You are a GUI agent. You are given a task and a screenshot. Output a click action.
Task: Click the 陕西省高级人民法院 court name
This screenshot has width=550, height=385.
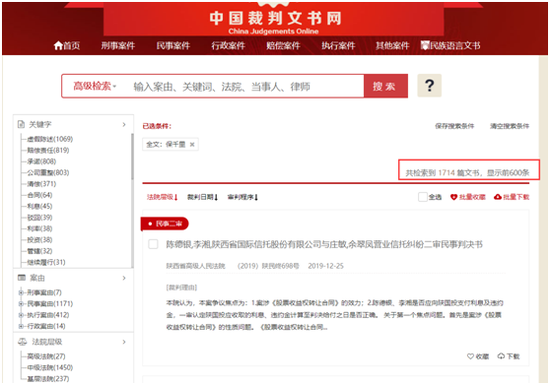[195, 266]
